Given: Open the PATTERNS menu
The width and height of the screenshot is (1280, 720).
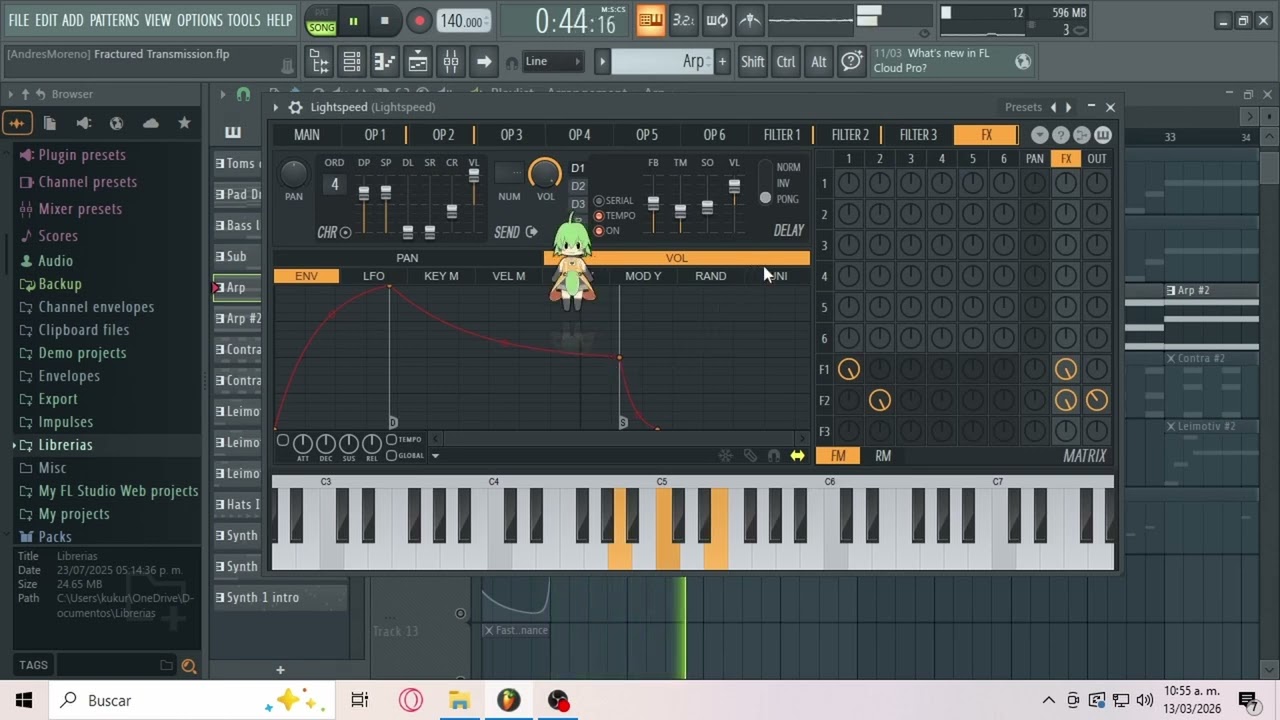Looking at the screenshot, I should click(114, 20).
